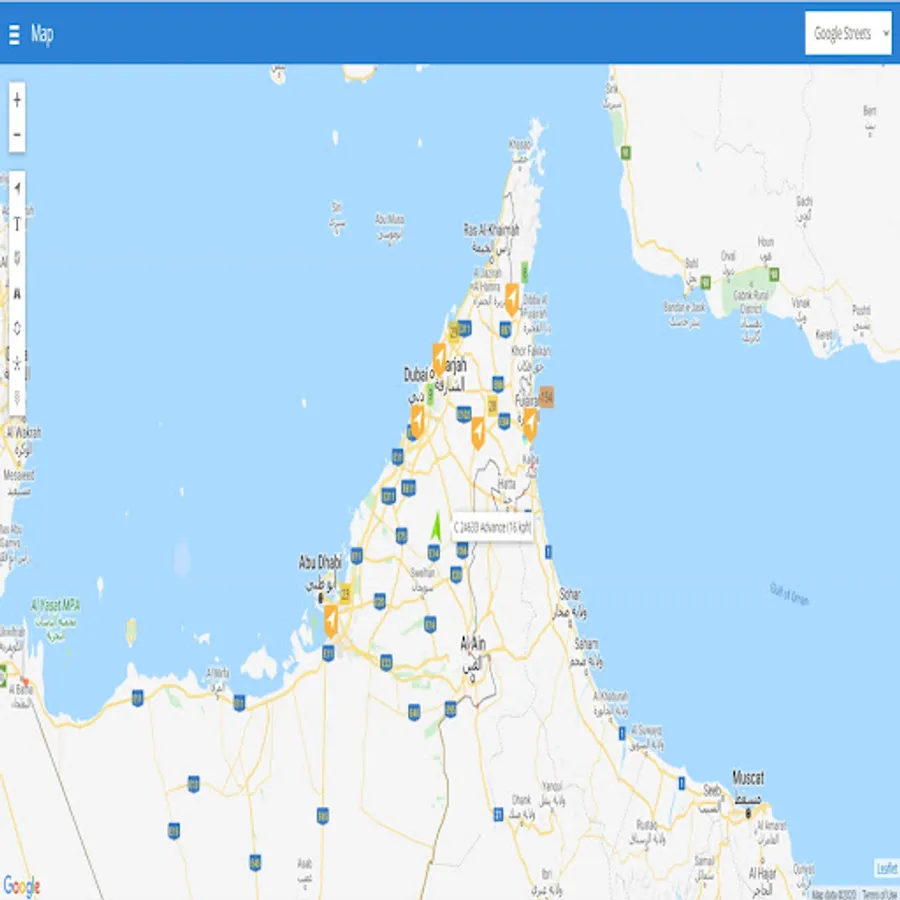Click the brown 154 cluster marker

pos(546,397)
